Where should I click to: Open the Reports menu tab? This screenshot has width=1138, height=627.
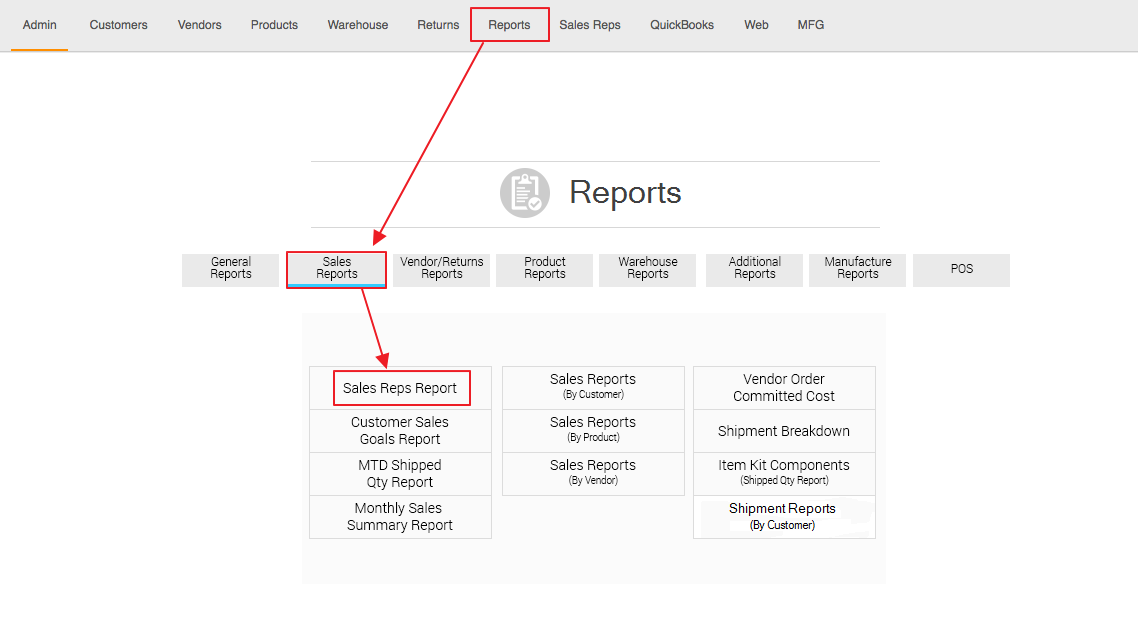(x=509, y=25)
